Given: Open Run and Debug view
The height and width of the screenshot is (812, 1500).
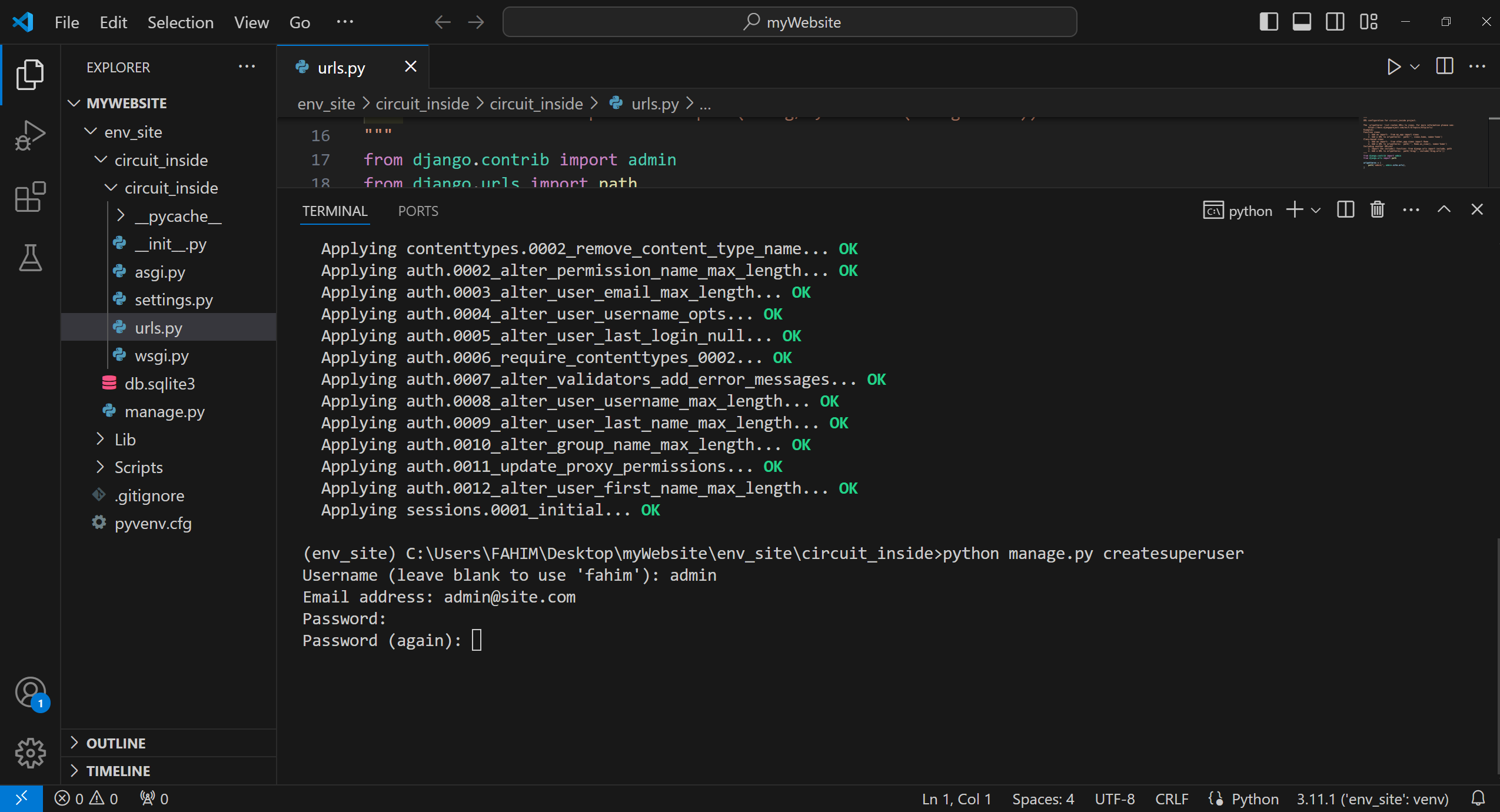Looking at the screenshot, I should coord(30,135).
